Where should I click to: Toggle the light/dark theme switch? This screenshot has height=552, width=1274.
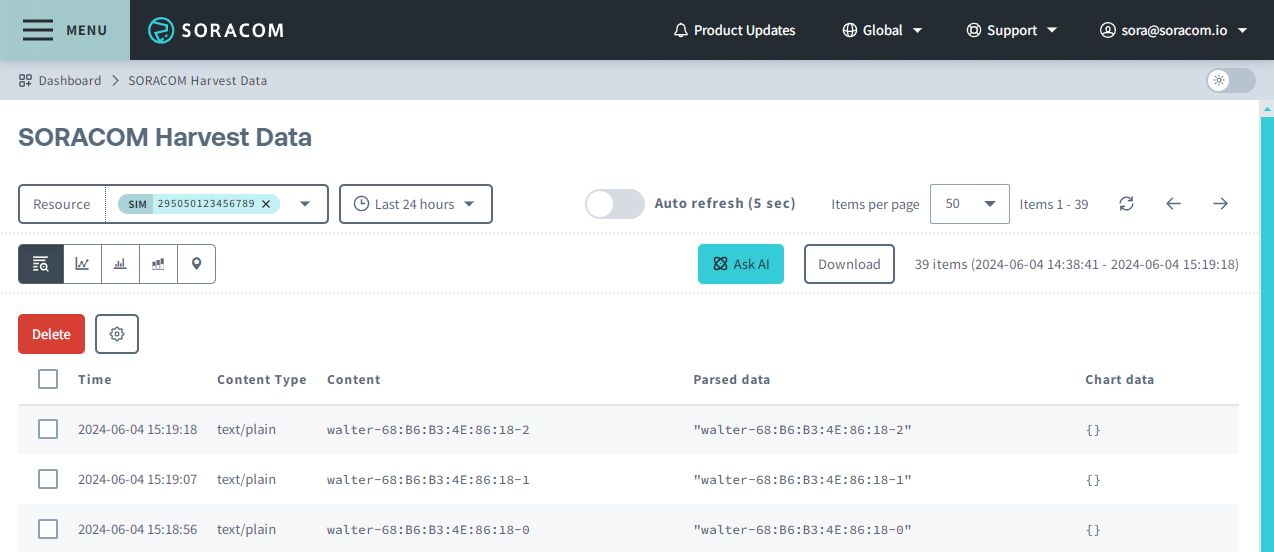(x=1230, y=81)
